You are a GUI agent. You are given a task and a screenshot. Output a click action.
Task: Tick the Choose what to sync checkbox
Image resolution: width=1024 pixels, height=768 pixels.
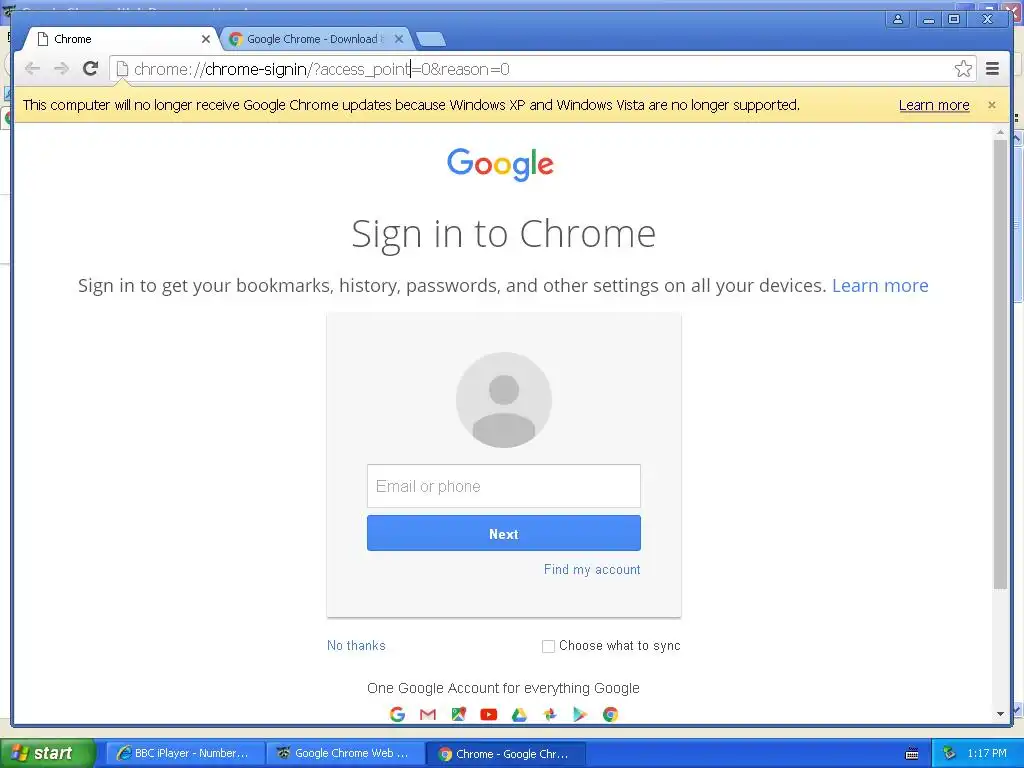point(549,646)
